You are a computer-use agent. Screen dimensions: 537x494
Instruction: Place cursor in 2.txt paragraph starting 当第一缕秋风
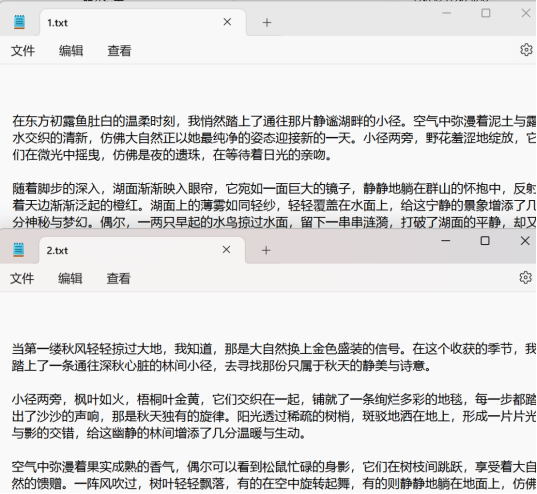274,357
